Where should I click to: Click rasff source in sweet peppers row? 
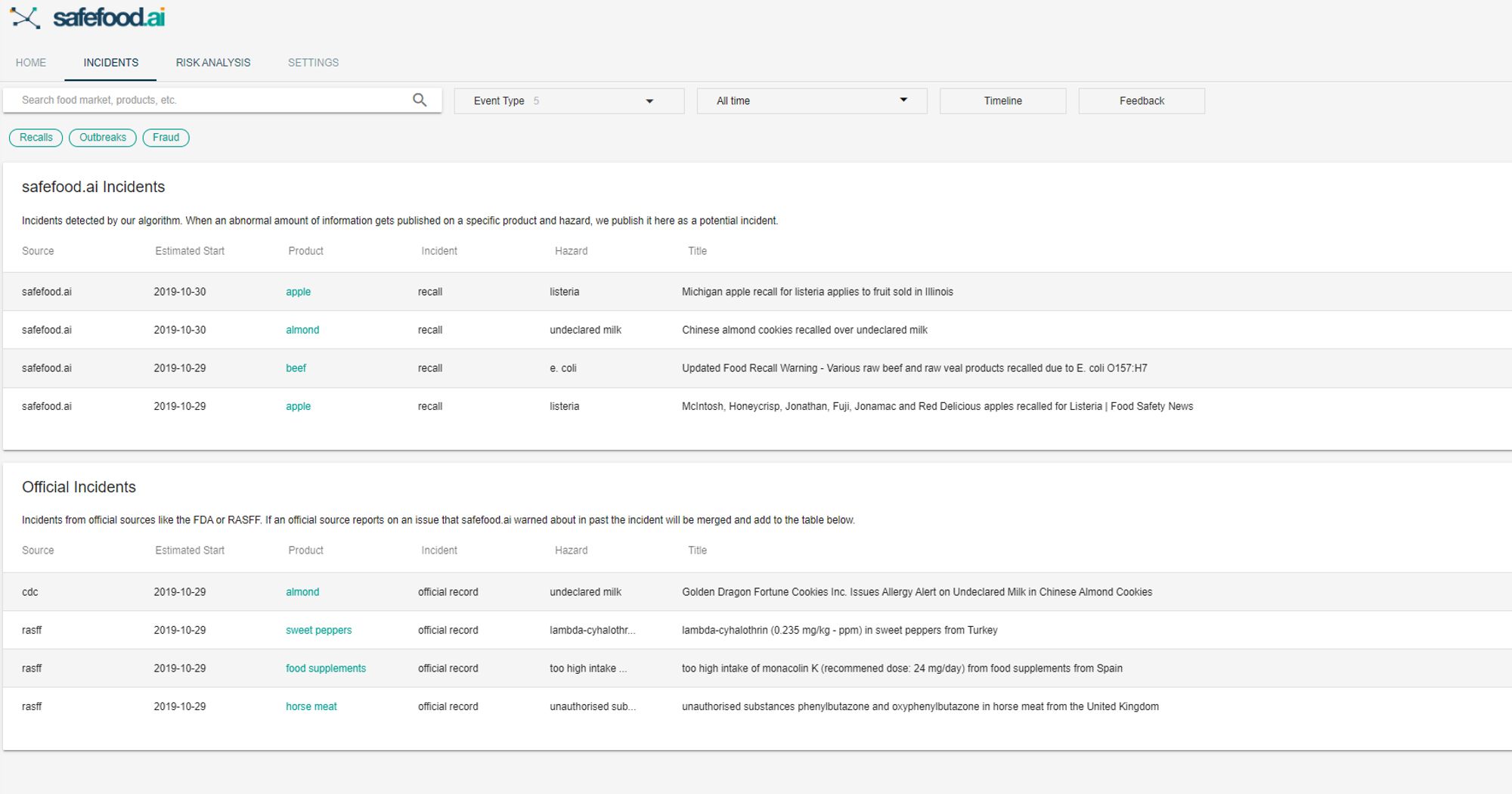(32, 630)
